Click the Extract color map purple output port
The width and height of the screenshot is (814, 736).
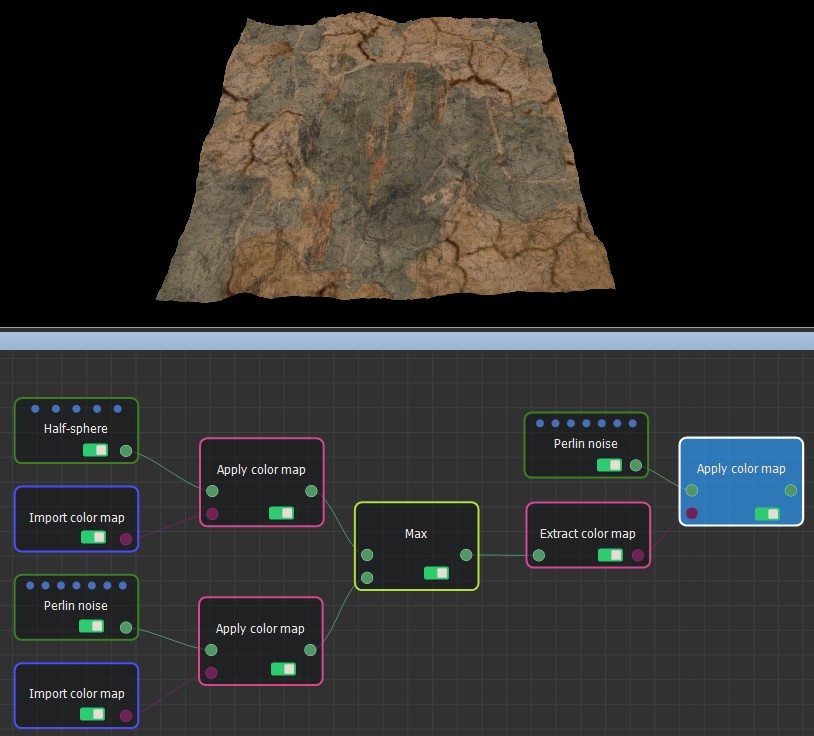(x=638, y=555)
